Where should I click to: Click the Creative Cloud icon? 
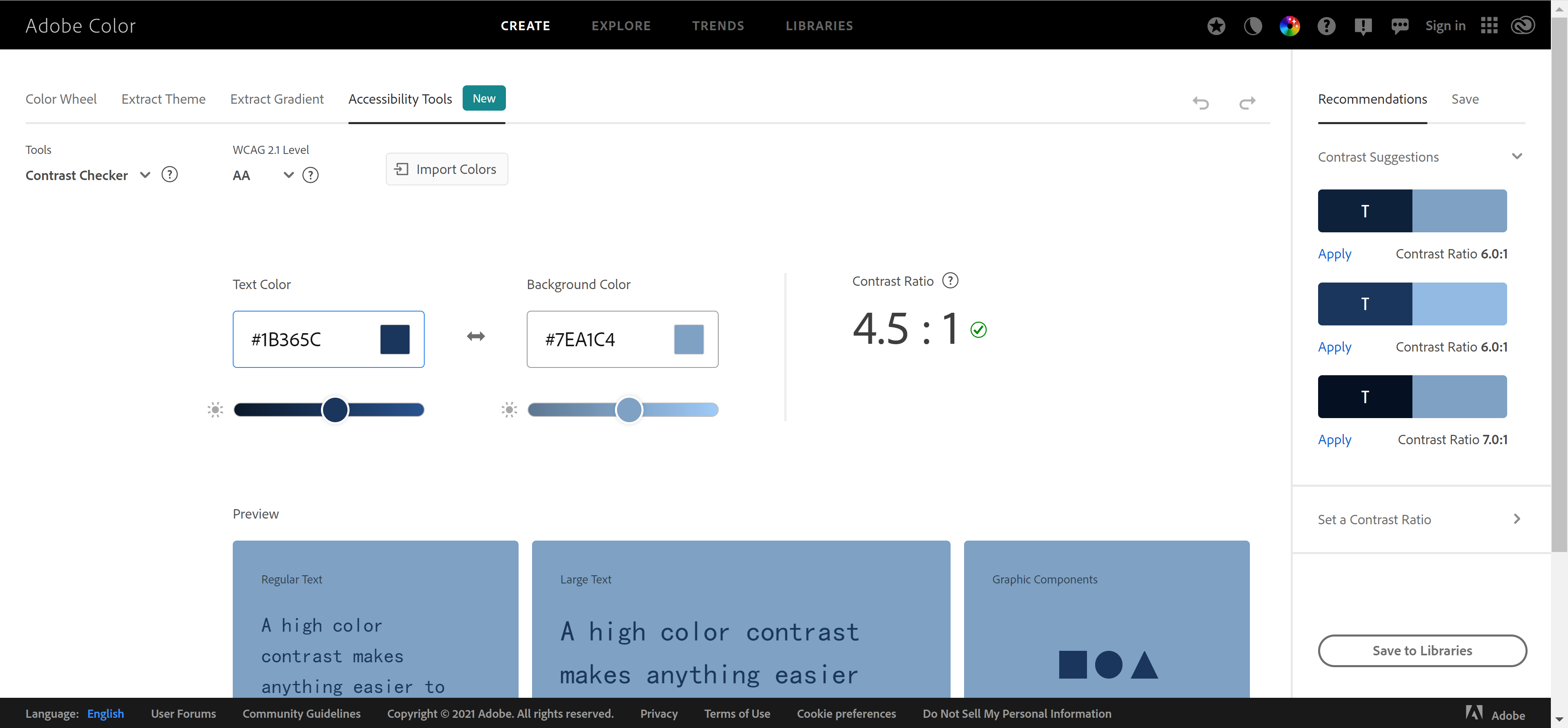coord(1522,26)
